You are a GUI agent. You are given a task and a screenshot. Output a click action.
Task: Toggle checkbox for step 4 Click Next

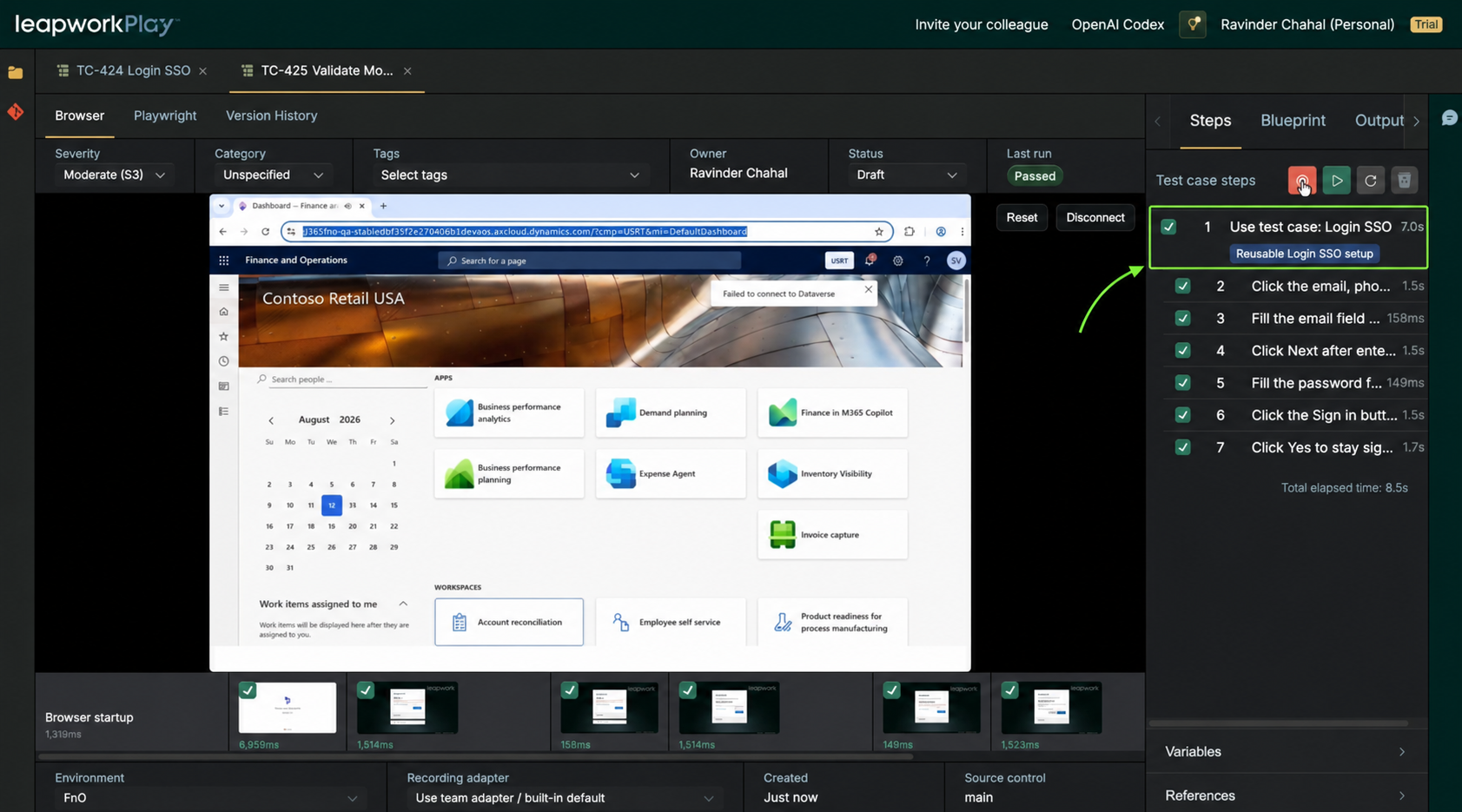1182,351
